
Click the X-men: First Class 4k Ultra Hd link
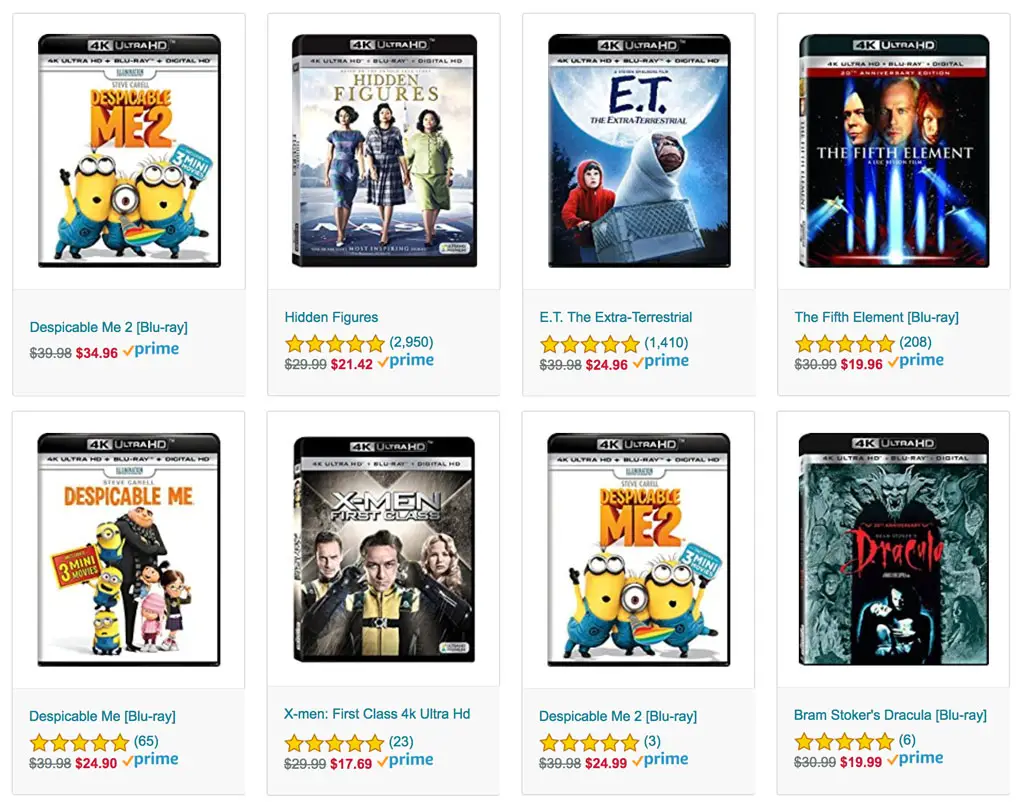[377, 714]
